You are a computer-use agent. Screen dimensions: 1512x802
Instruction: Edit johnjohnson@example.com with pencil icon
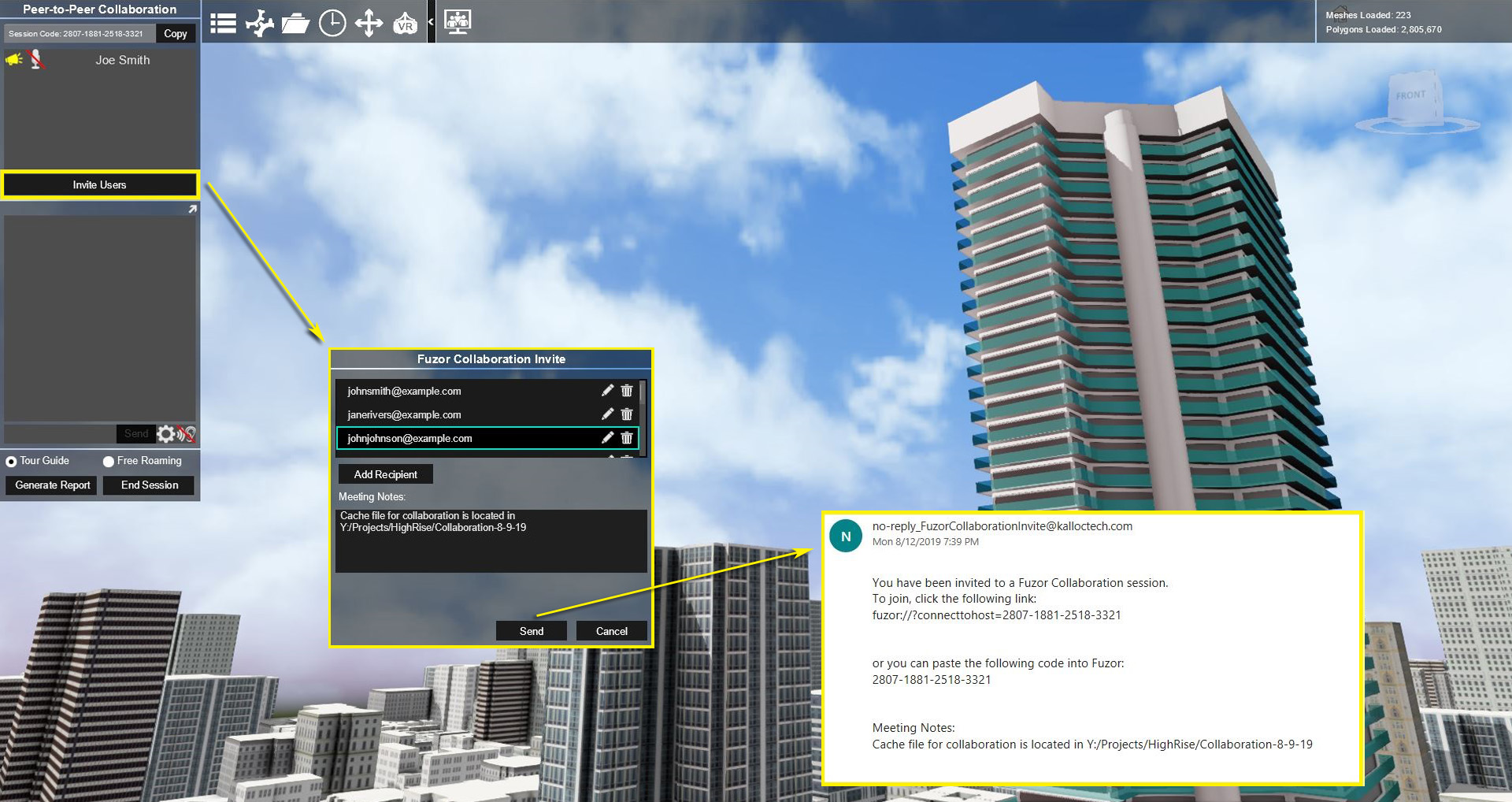point(607,438)
